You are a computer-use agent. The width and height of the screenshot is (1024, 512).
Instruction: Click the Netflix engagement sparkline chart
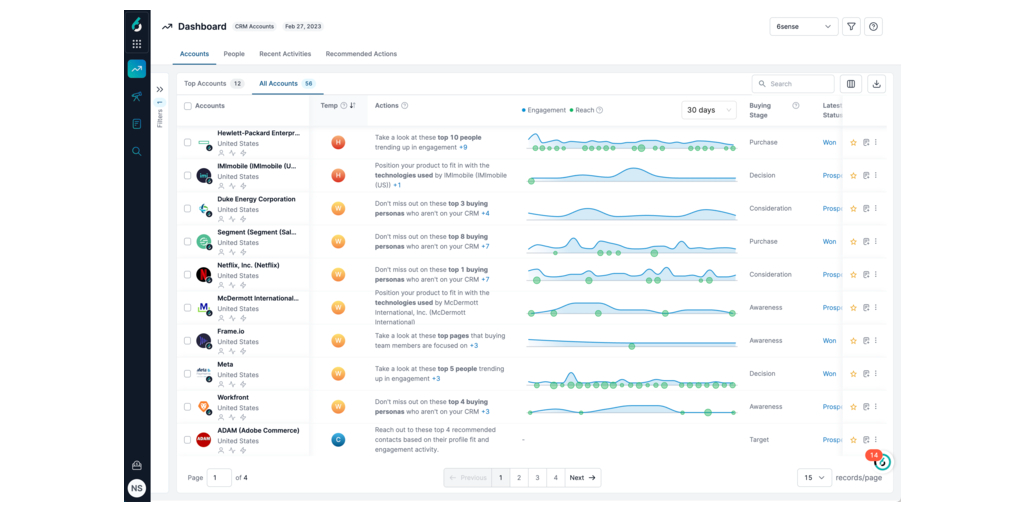click(x=632, y=274)
